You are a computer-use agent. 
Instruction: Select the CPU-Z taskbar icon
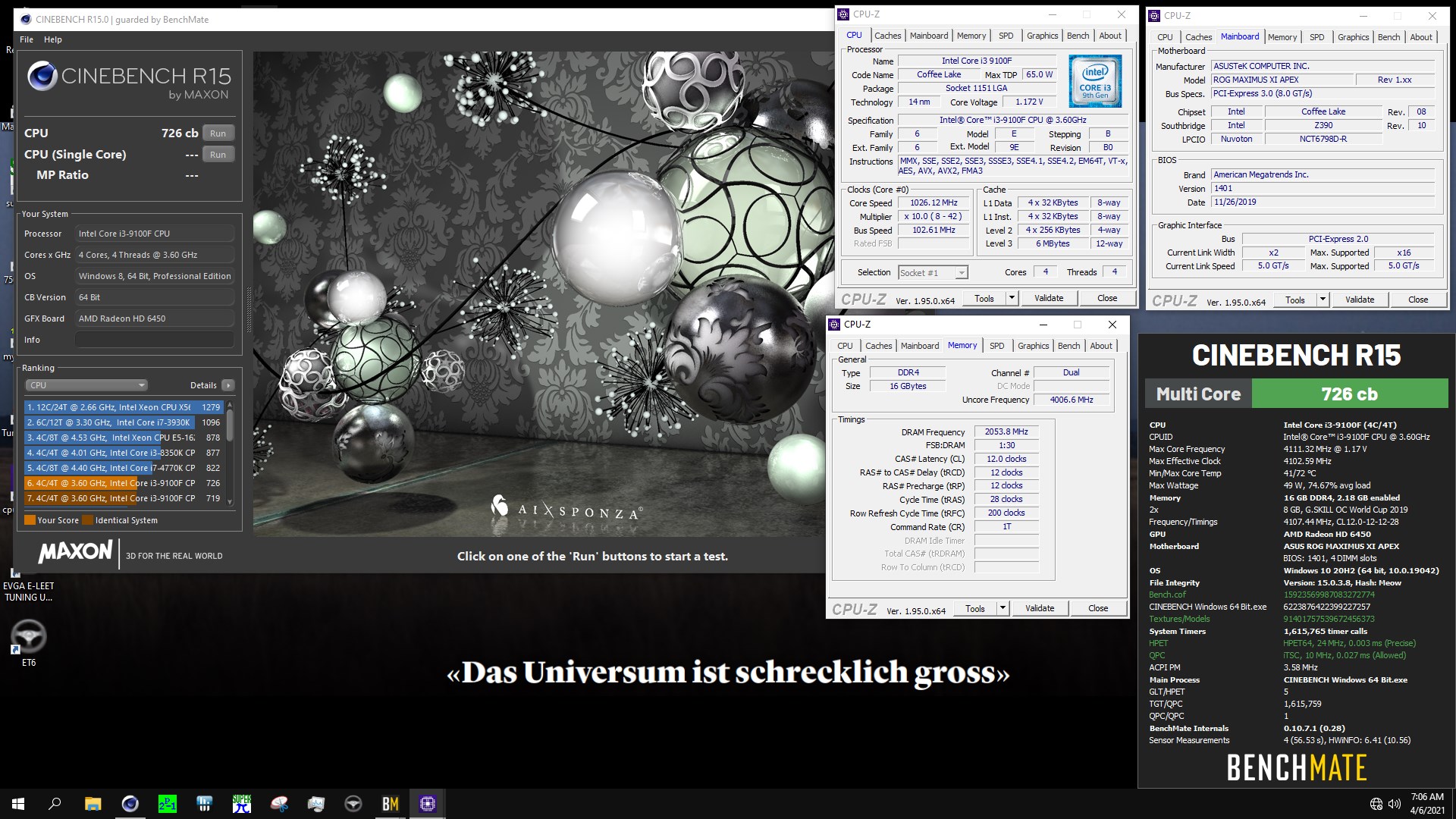pyautogui.click(x=428, y=804)
